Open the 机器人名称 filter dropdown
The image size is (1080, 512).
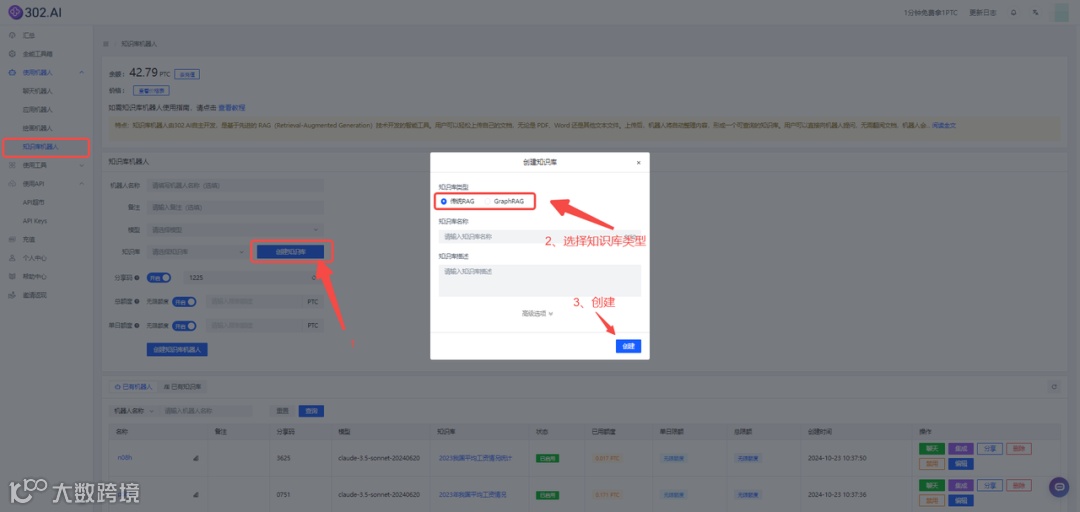pyautogui.click(x=133, y=411)
